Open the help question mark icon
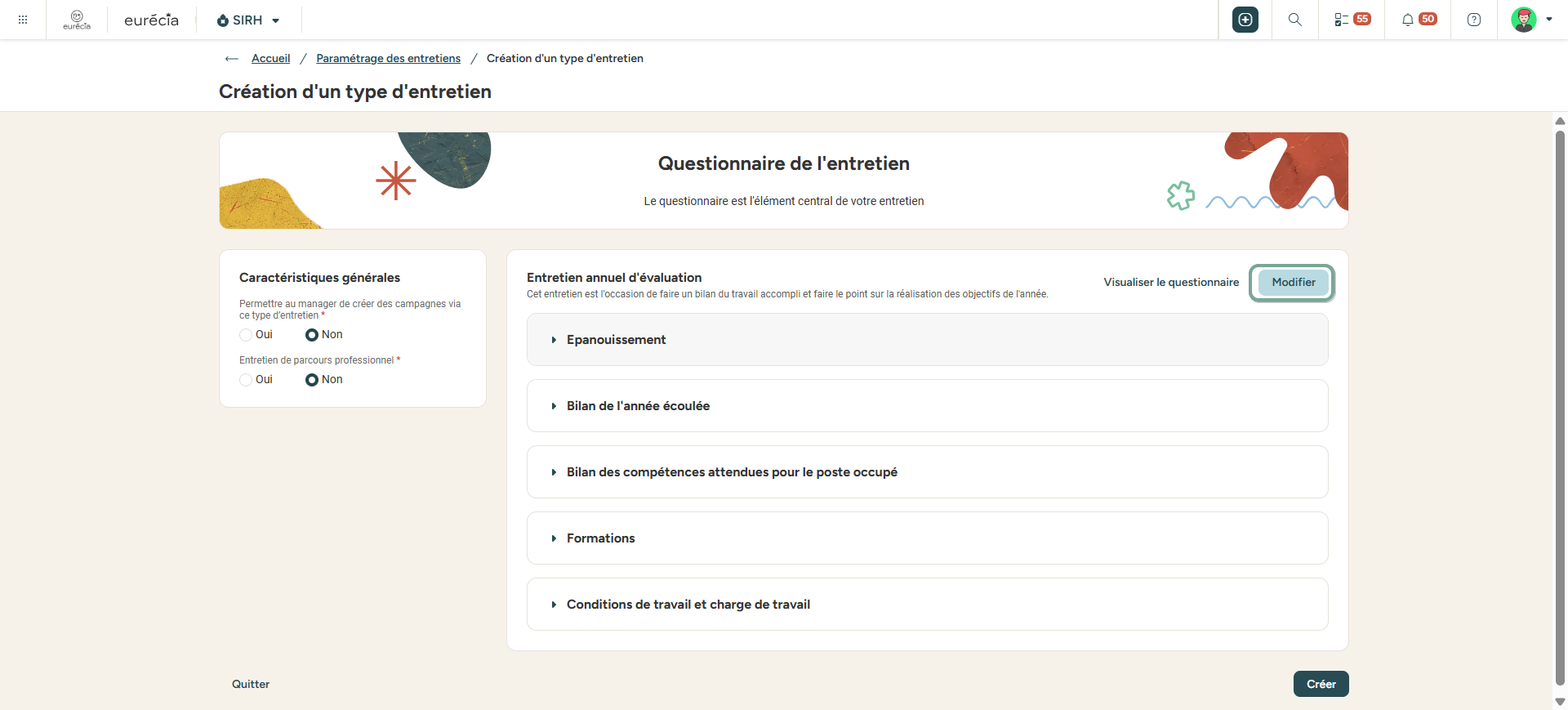The image size is (1568, 710). 1474,20
